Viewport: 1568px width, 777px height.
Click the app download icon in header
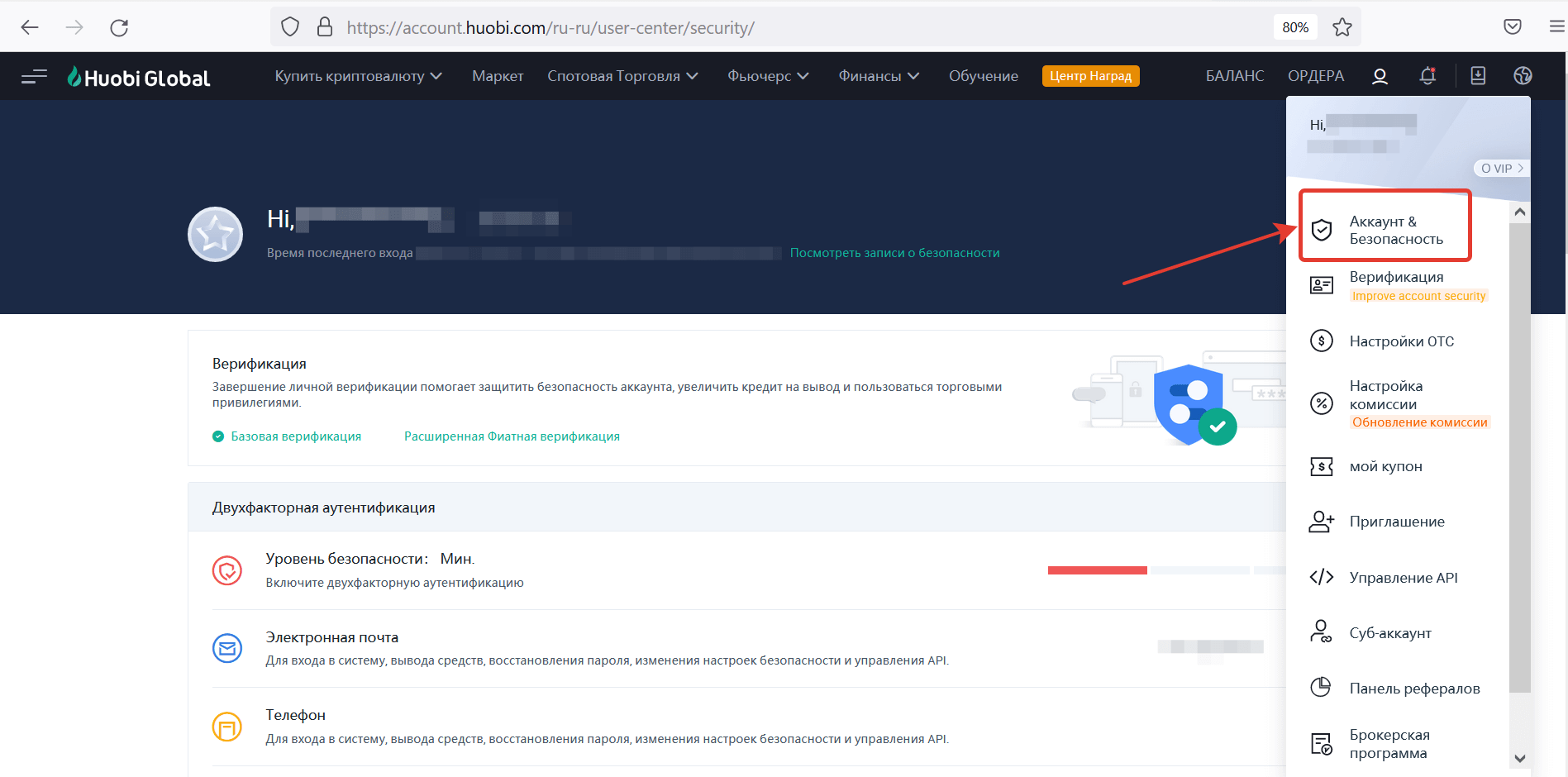pos(1478,76)
